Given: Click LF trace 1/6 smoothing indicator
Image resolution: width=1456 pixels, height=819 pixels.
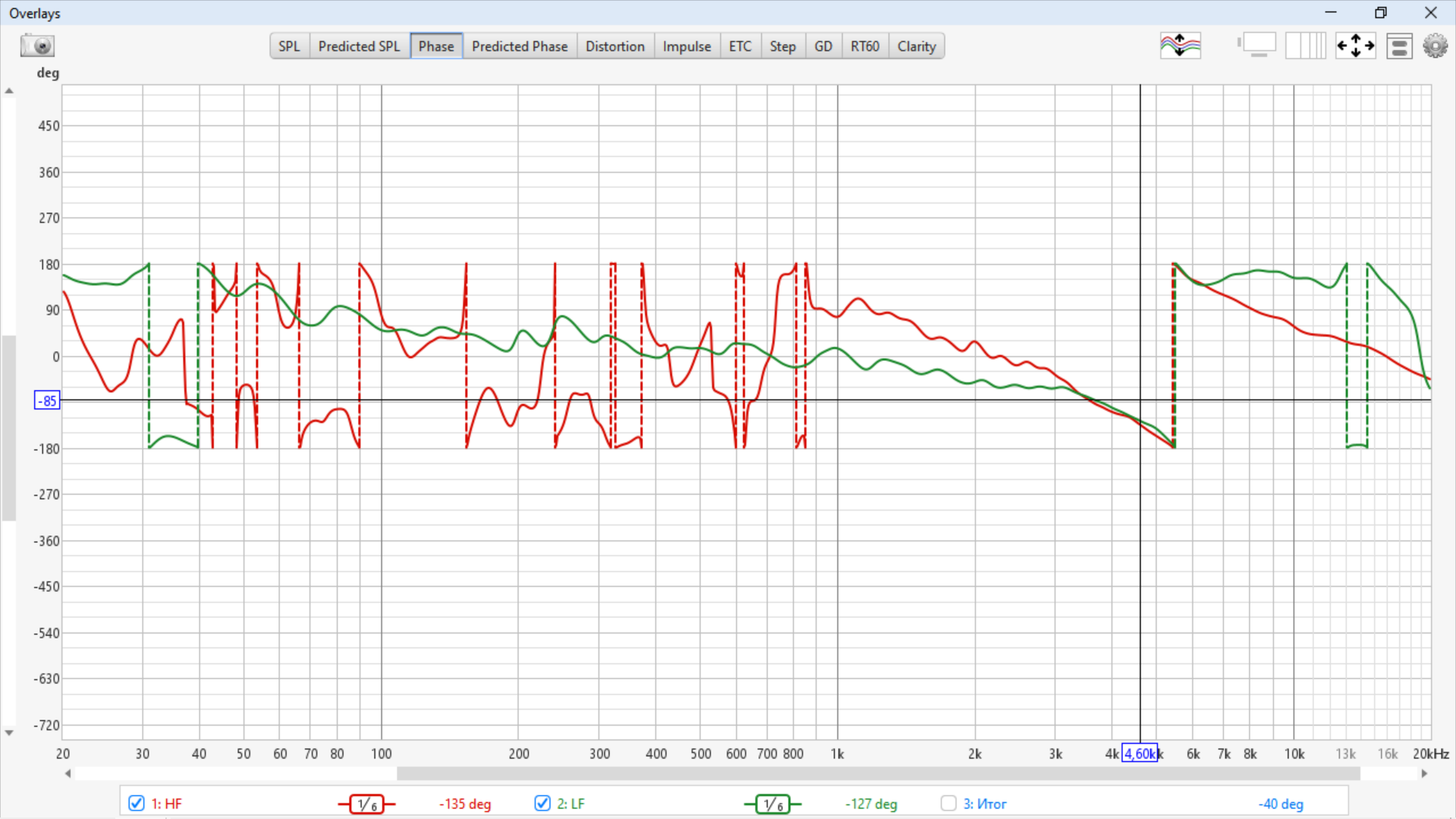Looking at the screenshot, I should coord(773,804).
